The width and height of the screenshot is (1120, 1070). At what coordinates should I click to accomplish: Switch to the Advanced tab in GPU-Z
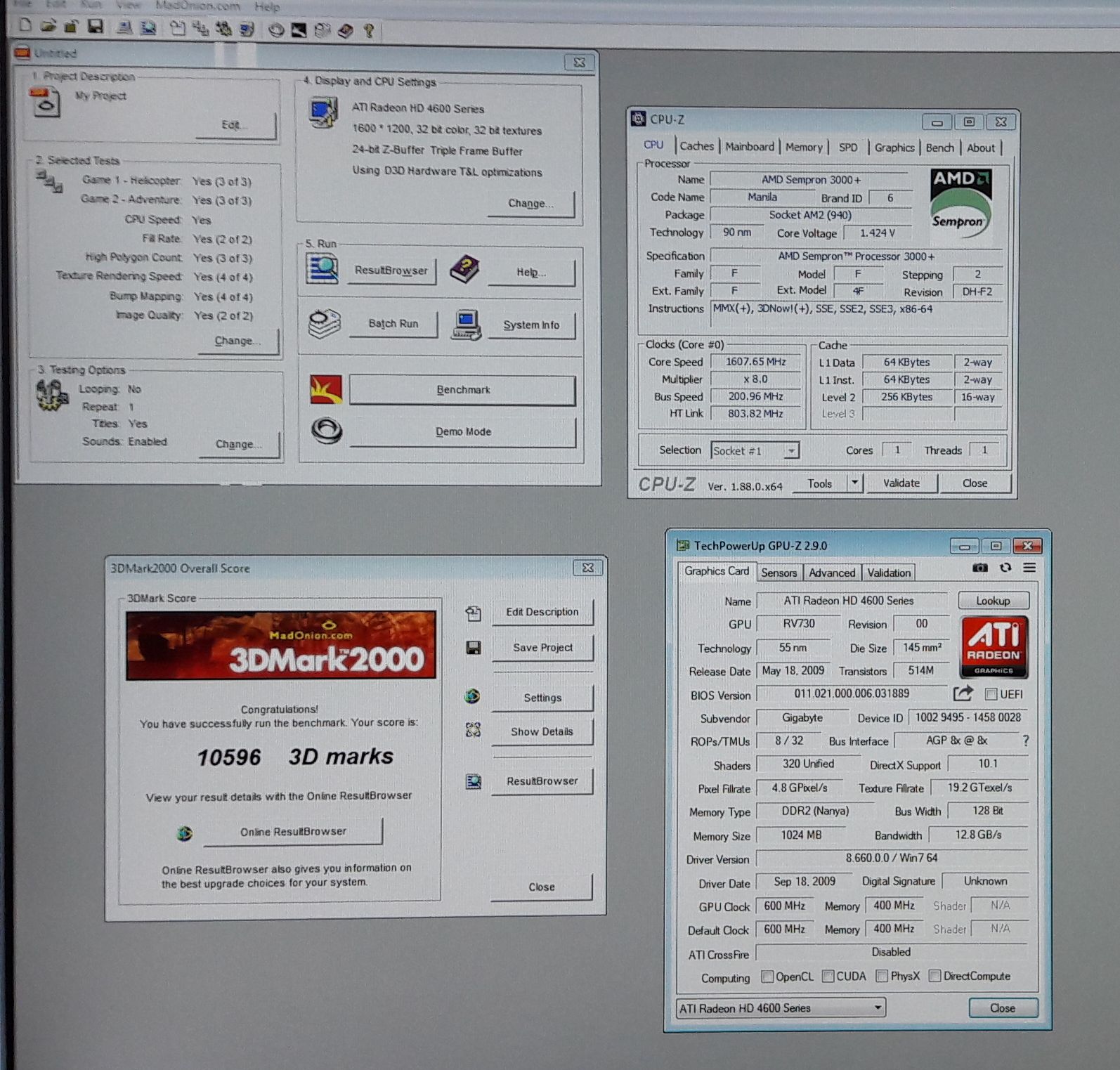(832, 573)
